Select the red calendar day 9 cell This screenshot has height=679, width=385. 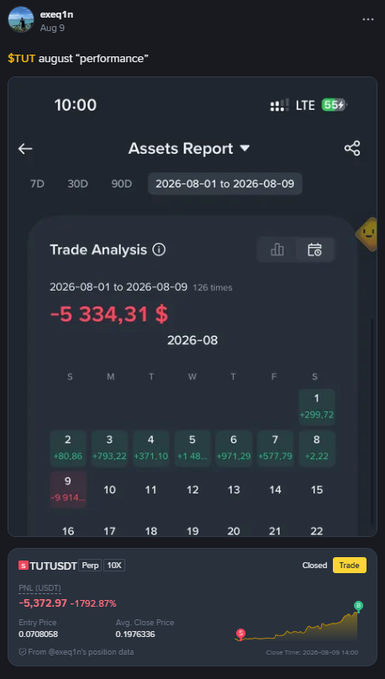(68, 490)
